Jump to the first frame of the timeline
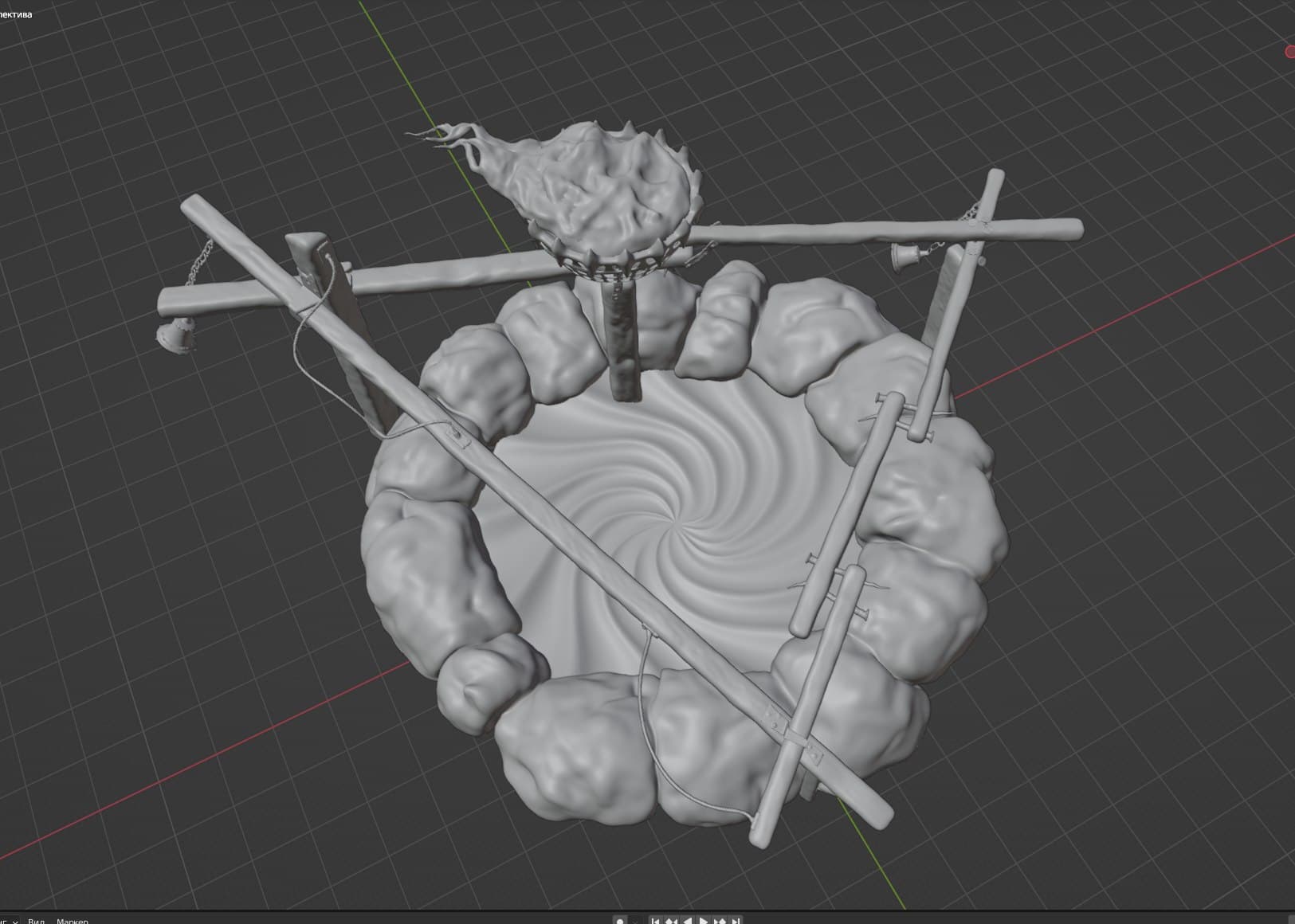This screenshot has height=924, width=1295. tap(655, 920)
